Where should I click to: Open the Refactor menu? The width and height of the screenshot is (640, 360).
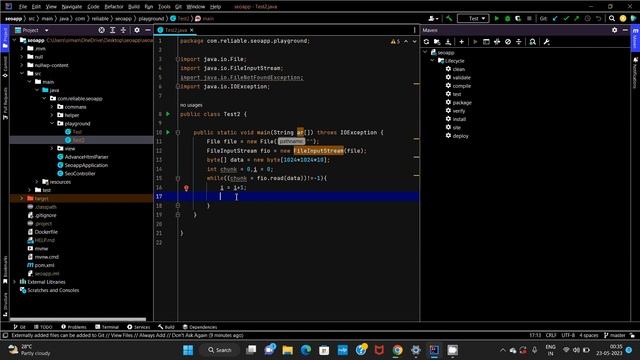point(114,7)
